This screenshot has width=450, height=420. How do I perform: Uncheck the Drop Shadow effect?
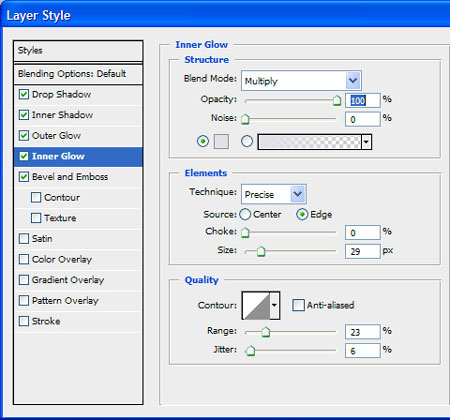pyautogui.click(x=24, y=94)
